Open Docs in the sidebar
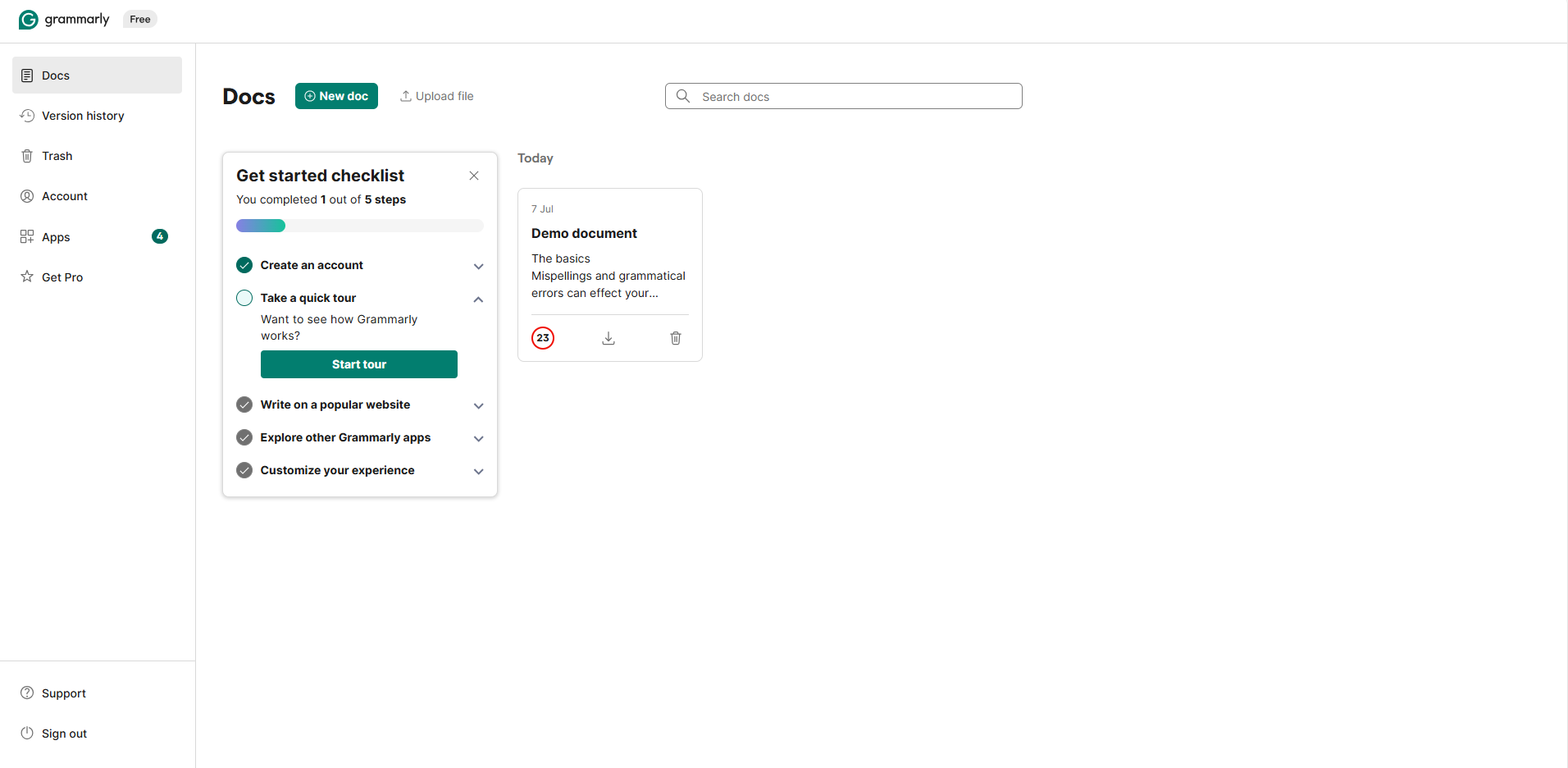This screenshot has height=768, width=1568. (97, 75)
